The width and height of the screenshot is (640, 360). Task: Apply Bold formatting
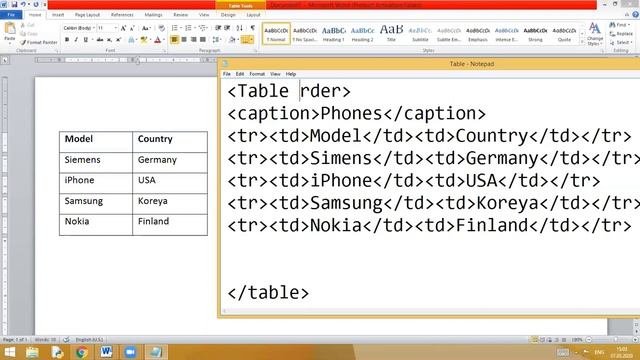(67, 40)
